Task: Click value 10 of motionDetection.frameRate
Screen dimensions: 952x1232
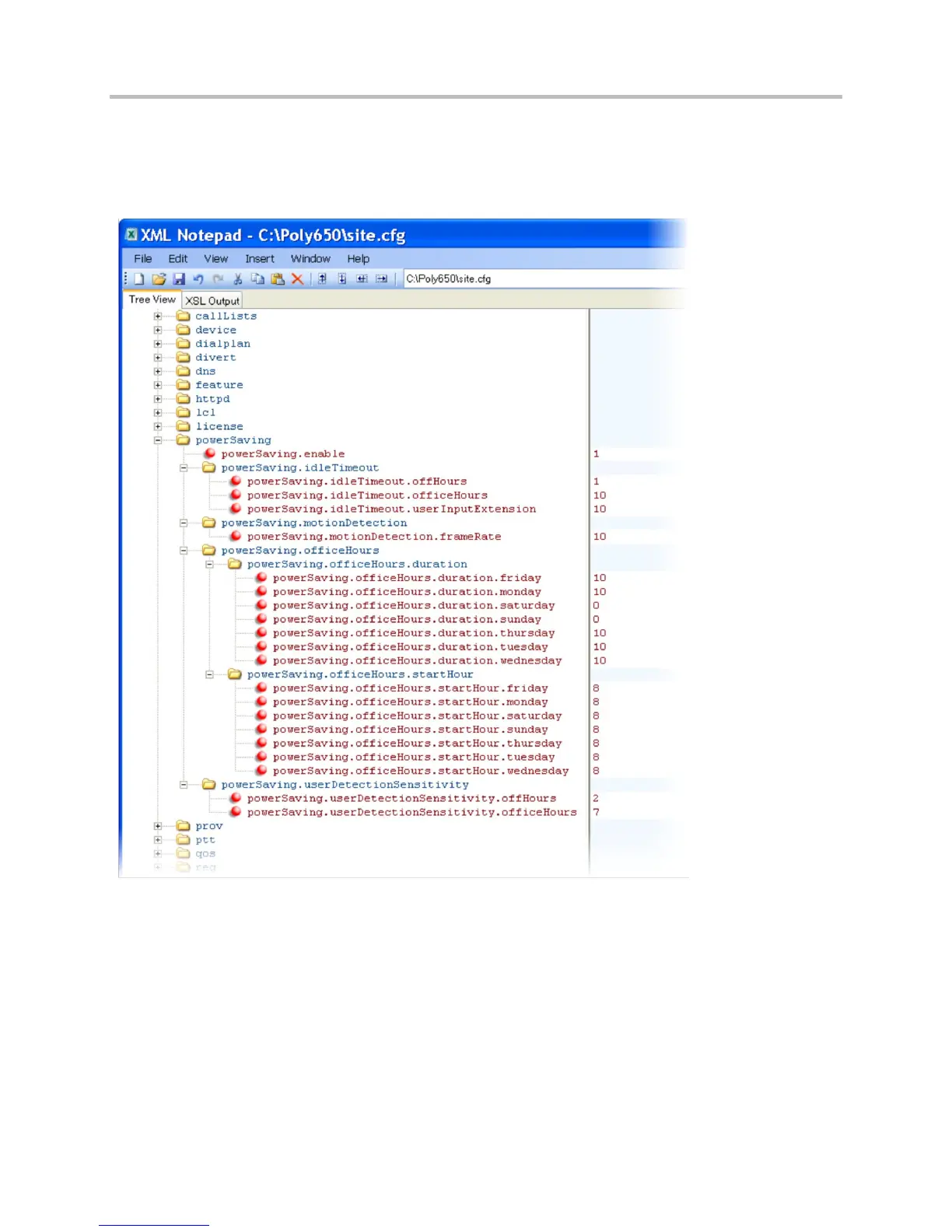Action: [600, 536]
